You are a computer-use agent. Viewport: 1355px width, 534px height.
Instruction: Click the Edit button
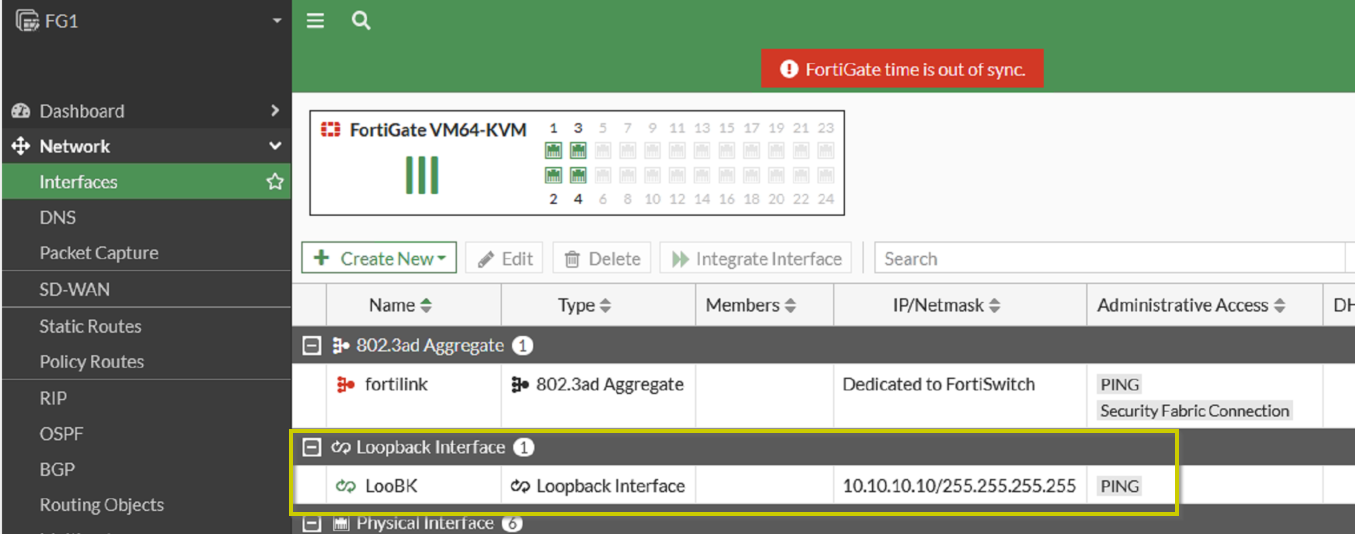(504, 258)
